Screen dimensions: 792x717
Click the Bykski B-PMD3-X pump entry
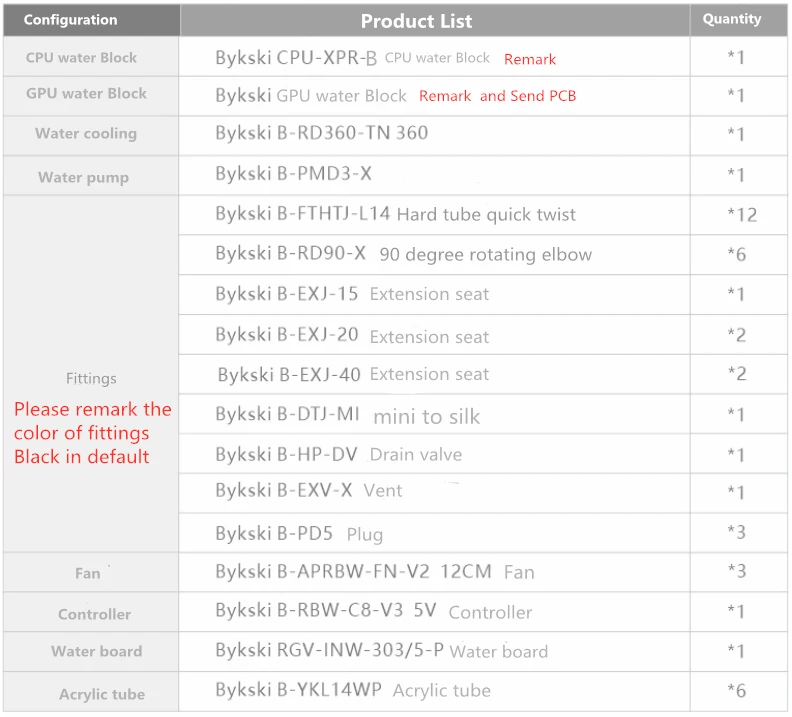pyautogui.click(x=293, y=174)
